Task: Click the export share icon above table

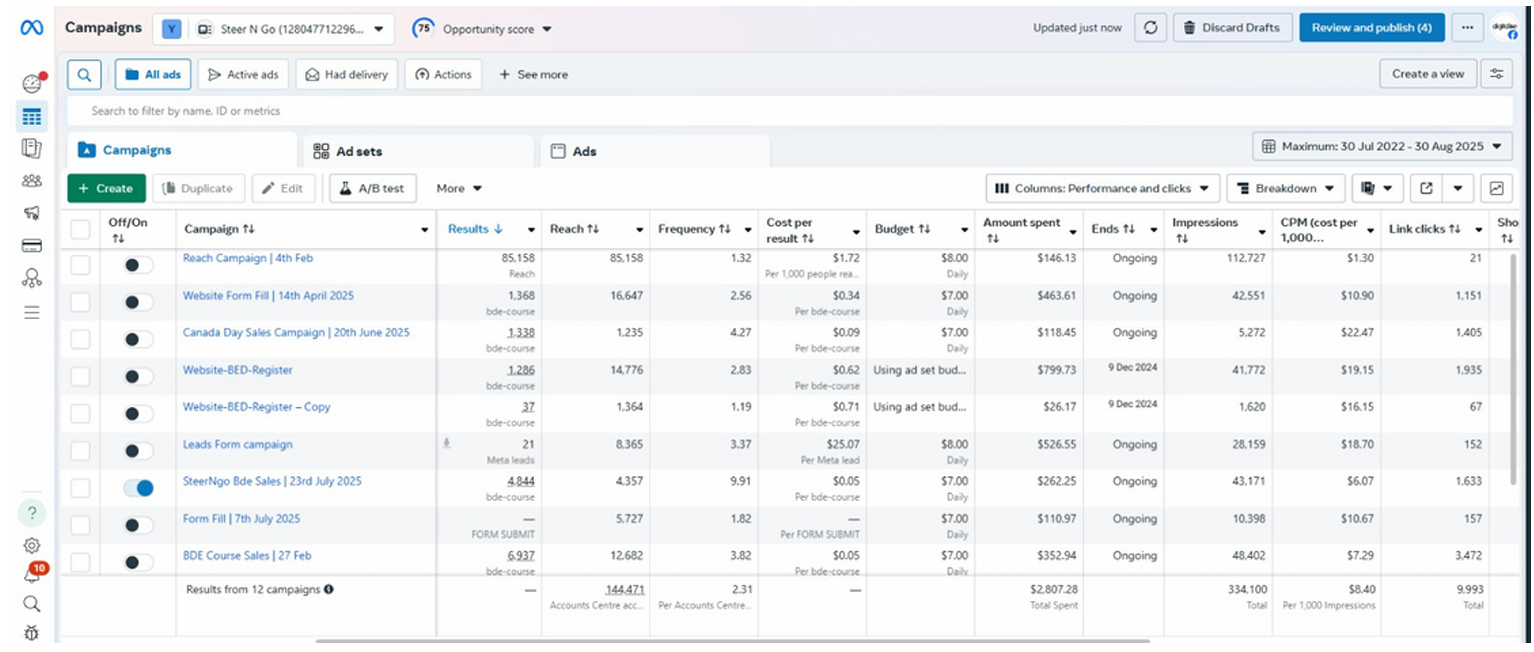Action: pyautogui.click(x=1426, y=188)
